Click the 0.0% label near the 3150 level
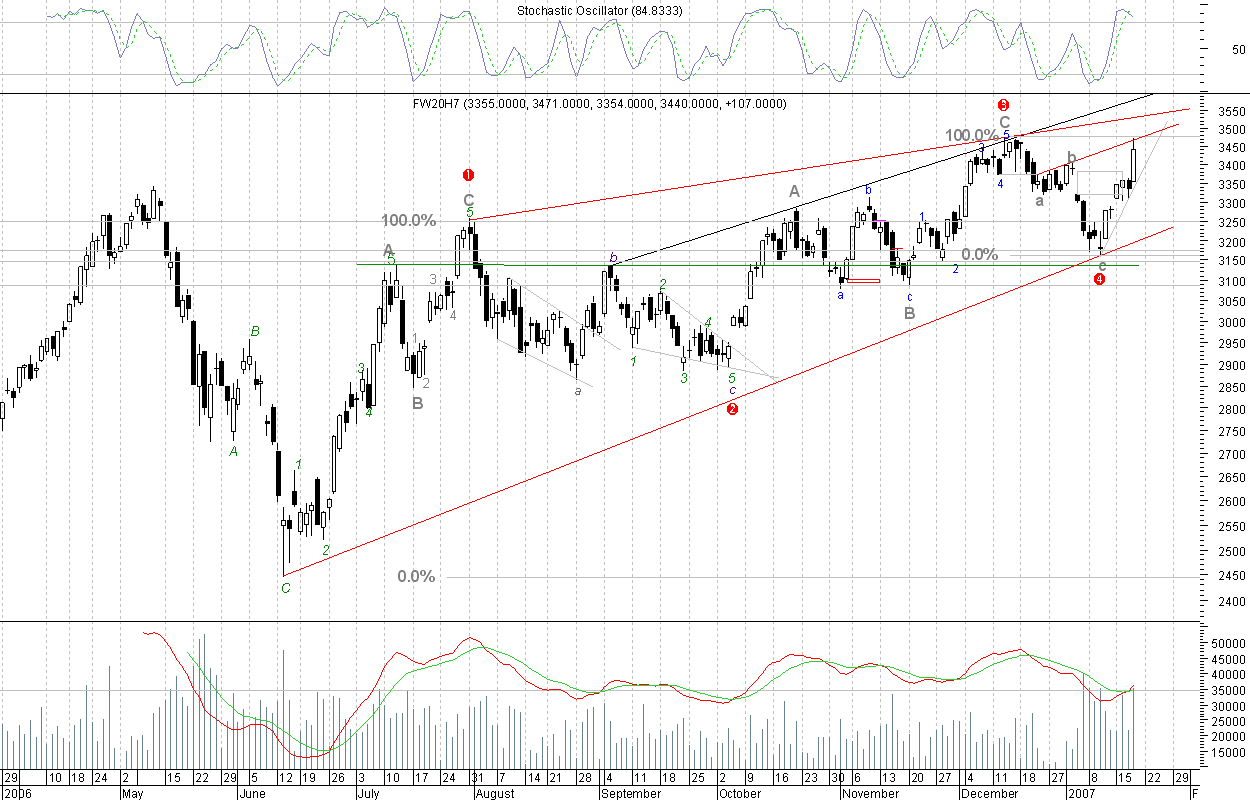This screenshot has width=1250, height=800. (x=979, y=255)
